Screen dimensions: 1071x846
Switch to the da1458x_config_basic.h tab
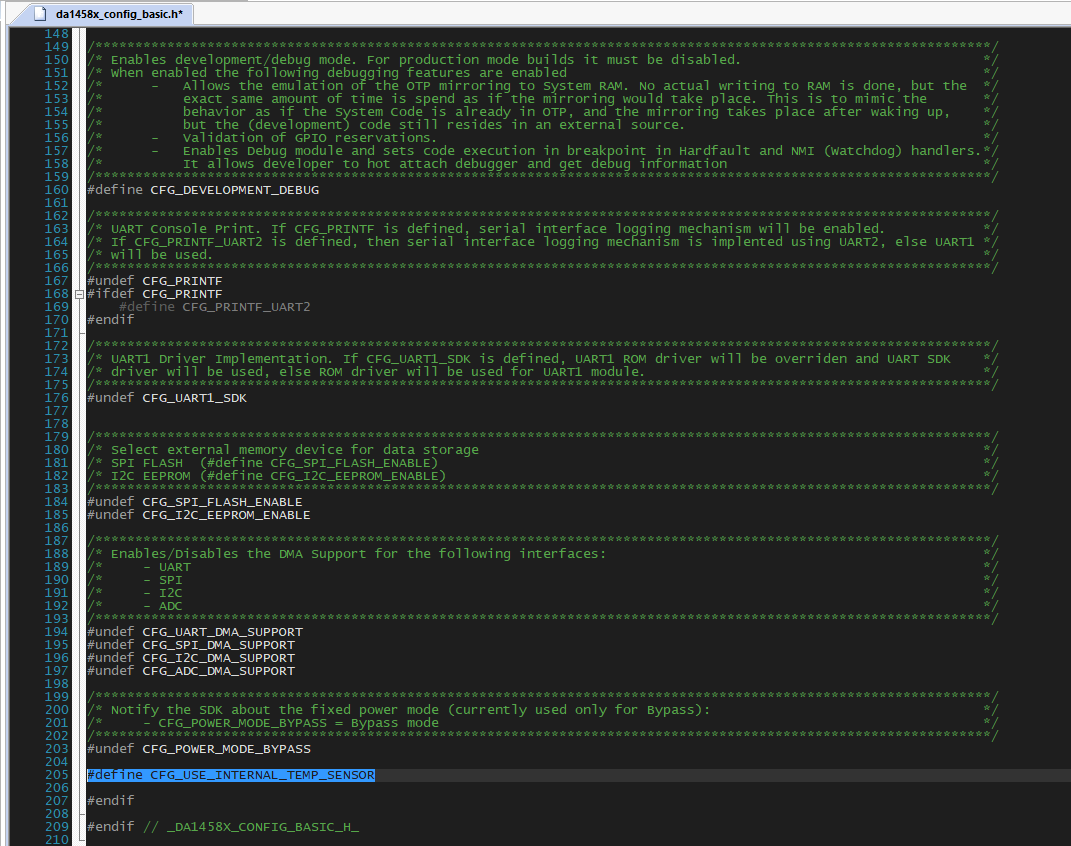(108, 14)
